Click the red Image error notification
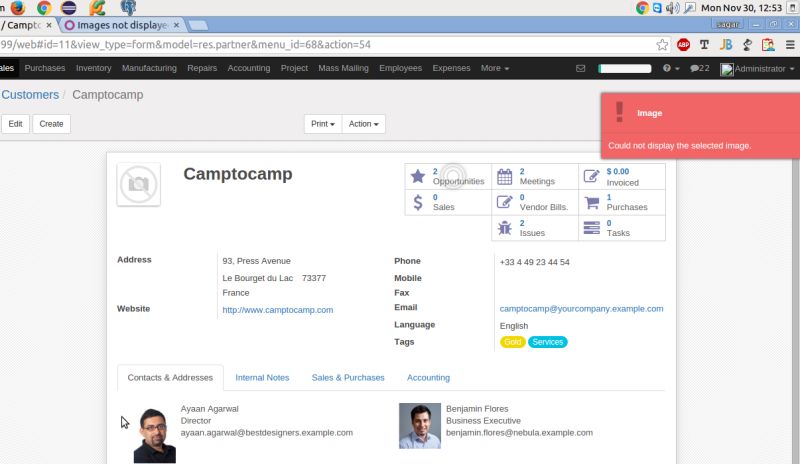800x464 pixels. [700, 126]
